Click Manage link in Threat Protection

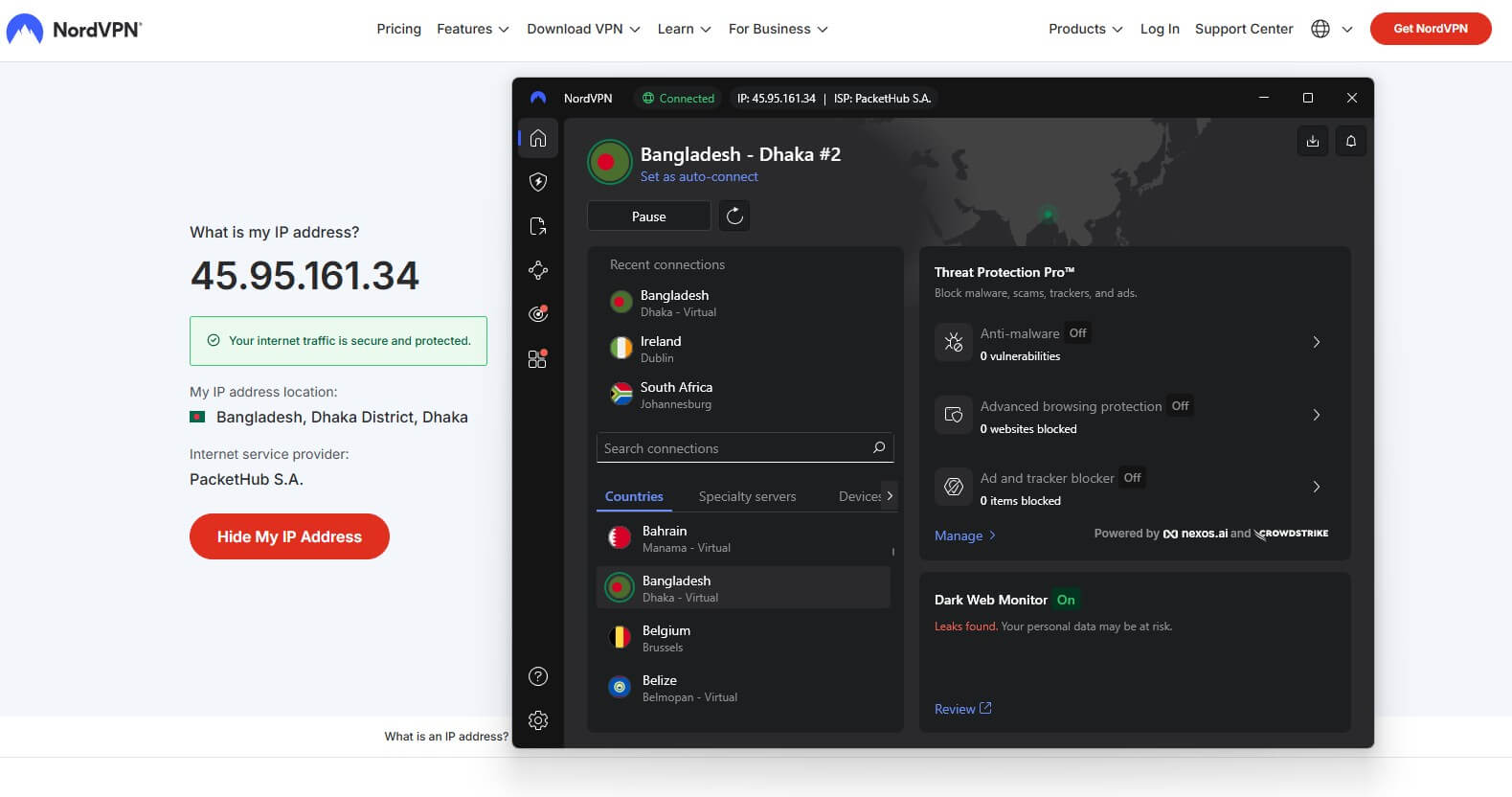[965, 535]
